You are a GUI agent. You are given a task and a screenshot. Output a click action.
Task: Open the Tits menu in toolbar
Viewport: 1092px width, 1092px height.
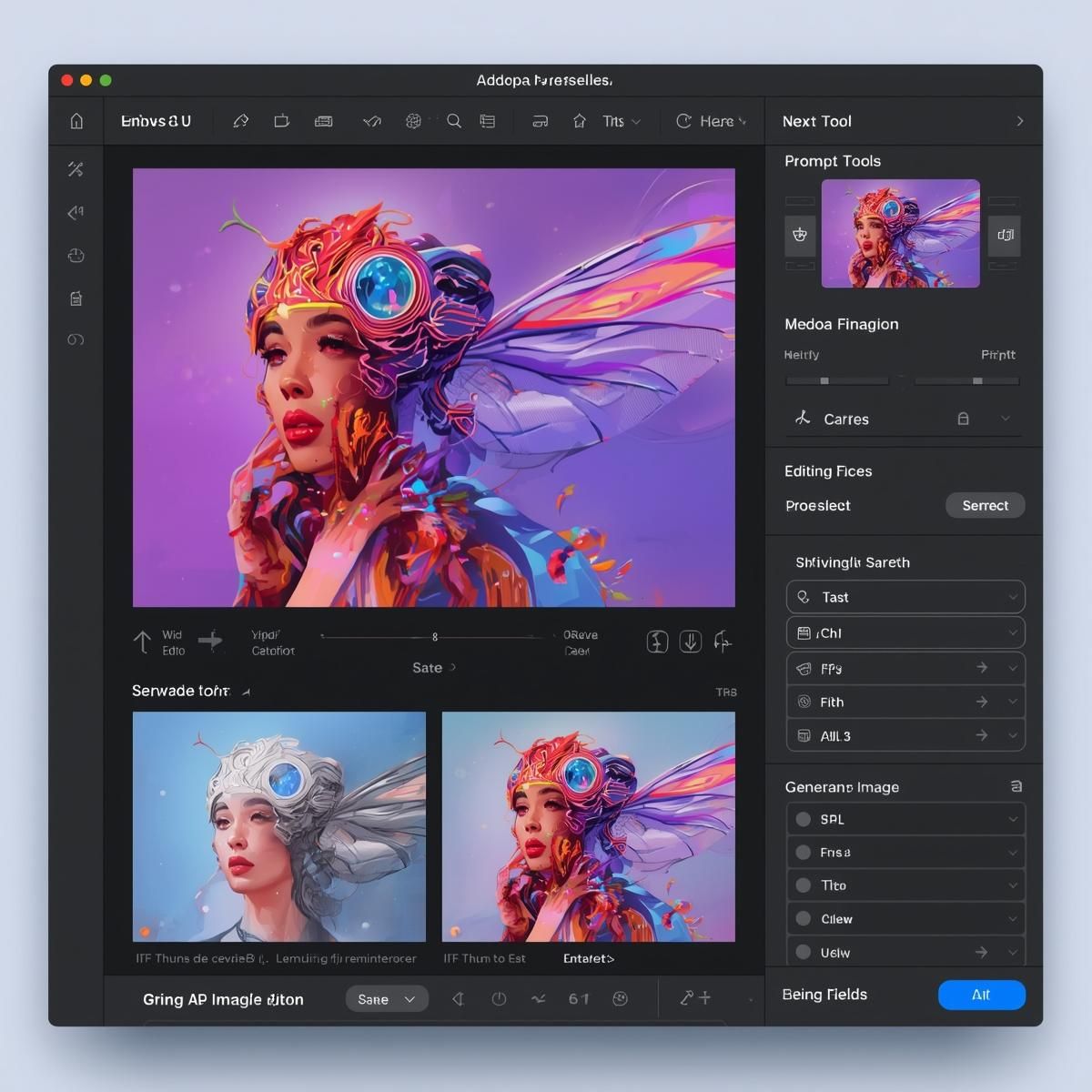pyautogui.click(x=621, y=121)
